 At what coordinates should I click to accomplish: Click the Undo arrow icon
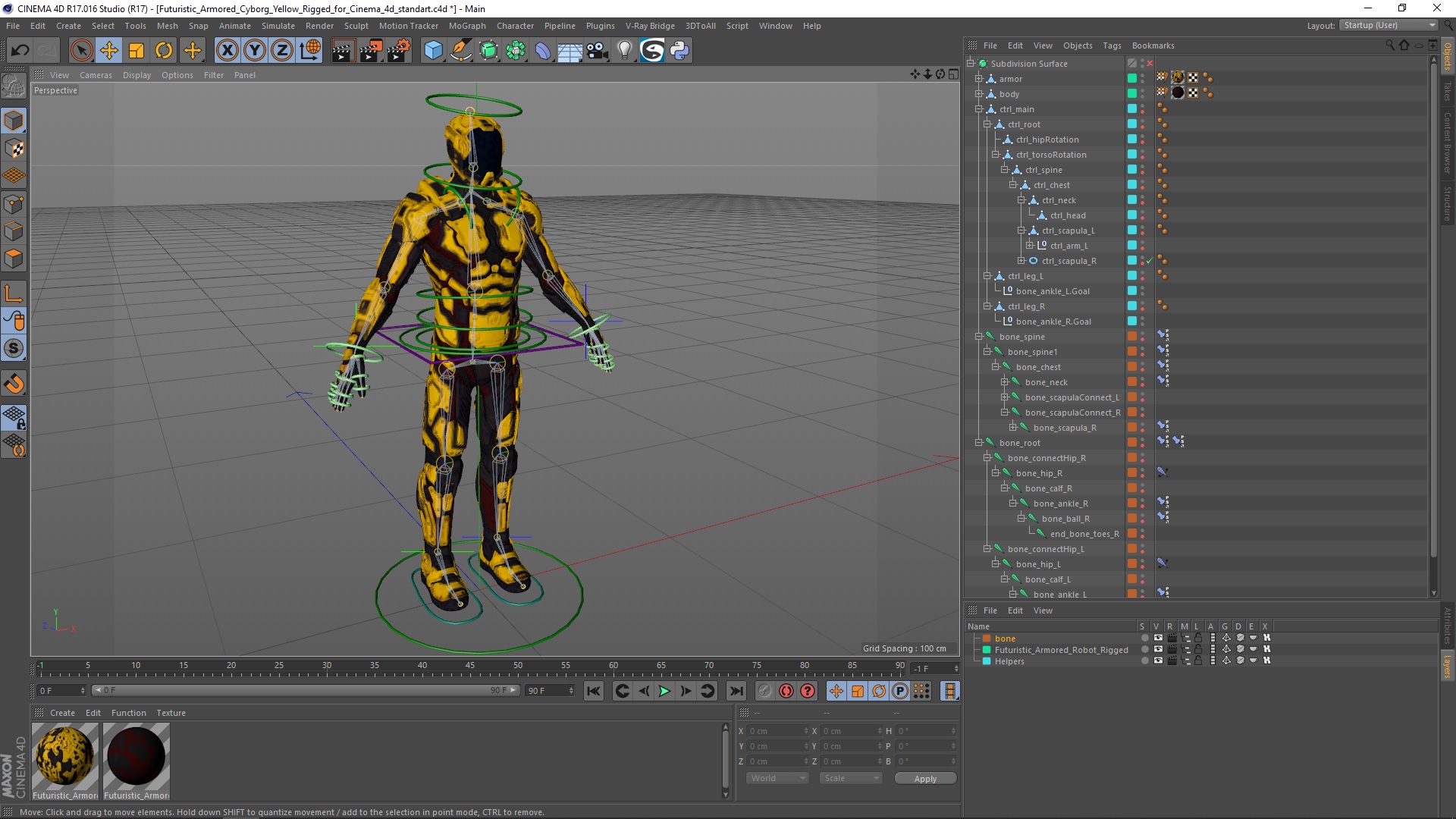pyautogui.click(x=20, y=51)
